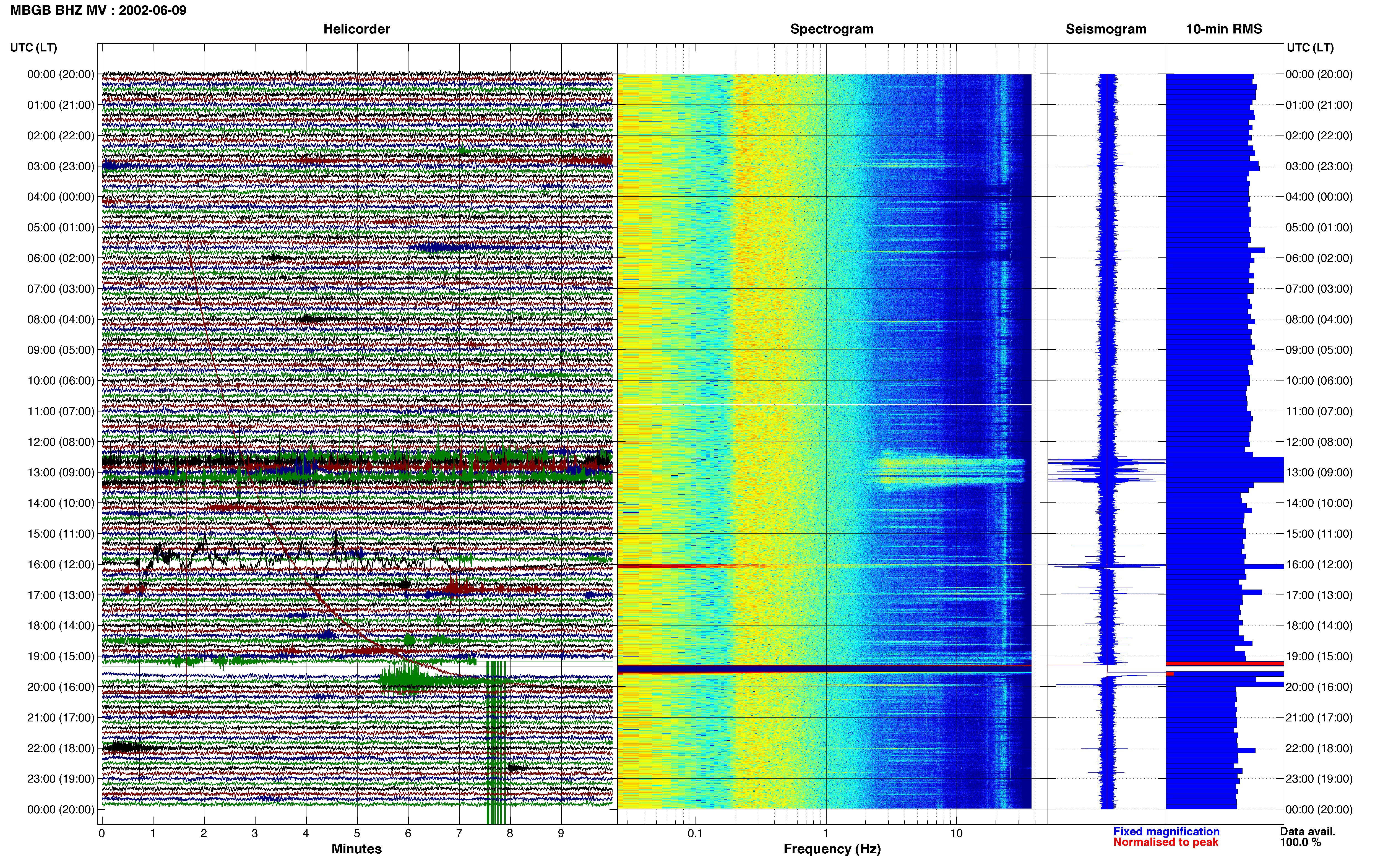The image size is (1388, 868).
Task: Select the 'Helicorder' panel heading
Action: pyautogui.click(x=356, y=29)
